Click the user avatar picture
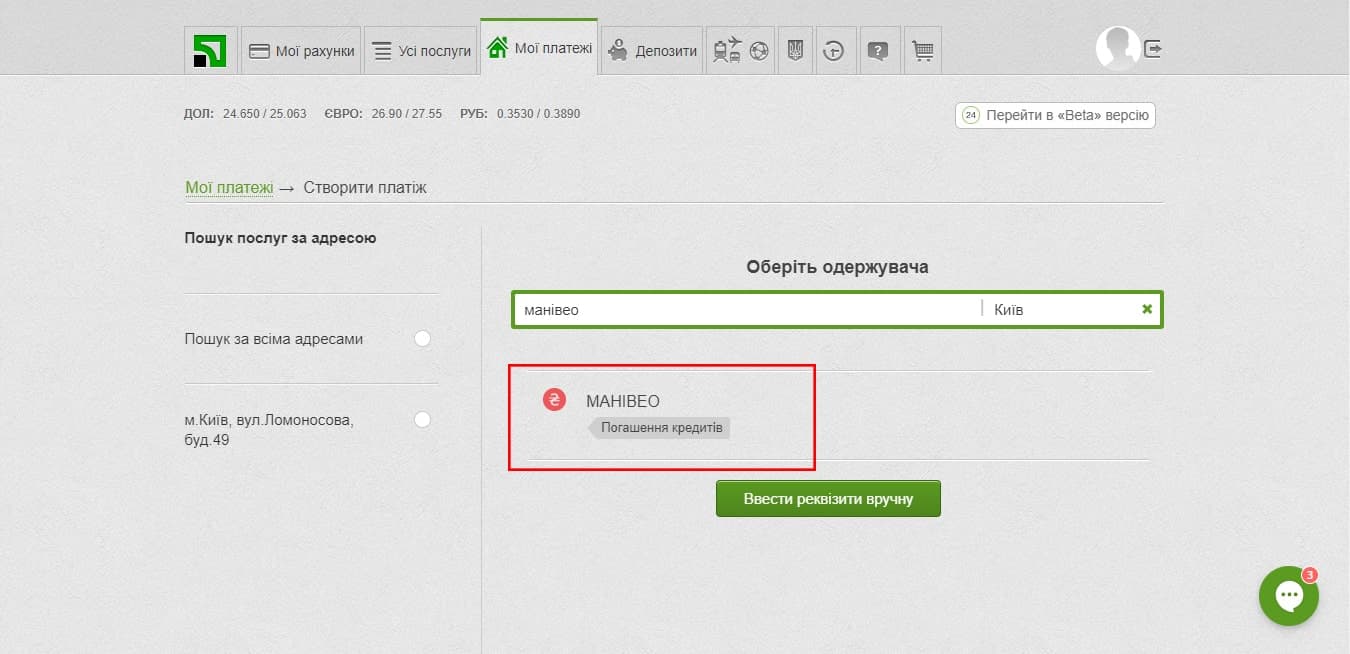Image resolution: width=1350 pixels, height=654 pixels. pyautogui.click(x=1118, y=48)
